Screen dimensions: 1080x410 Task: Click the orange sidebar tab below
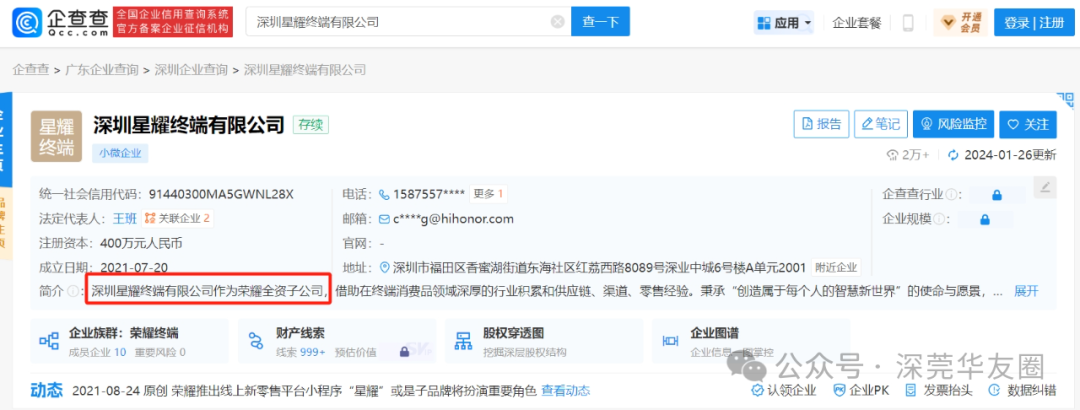click(x=6, y=224)
